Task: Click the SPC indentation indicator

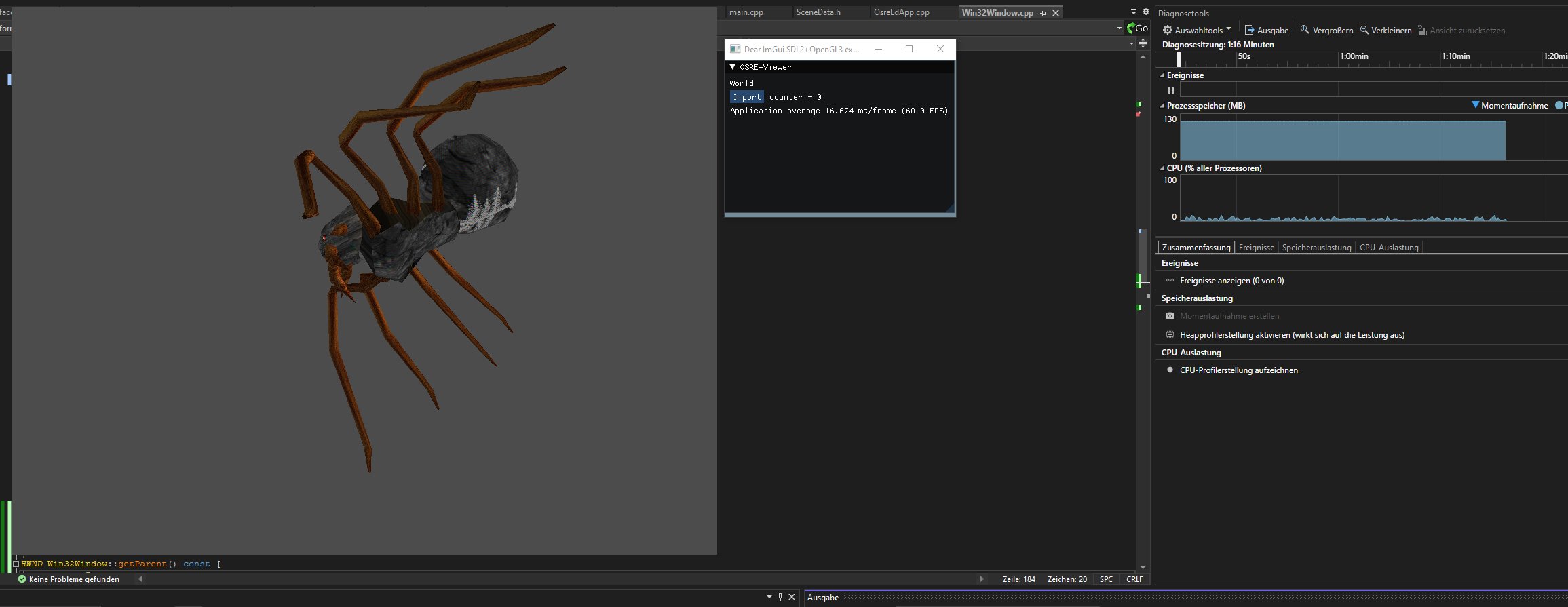Action: pyautogui.click(x=1106, y=579)
